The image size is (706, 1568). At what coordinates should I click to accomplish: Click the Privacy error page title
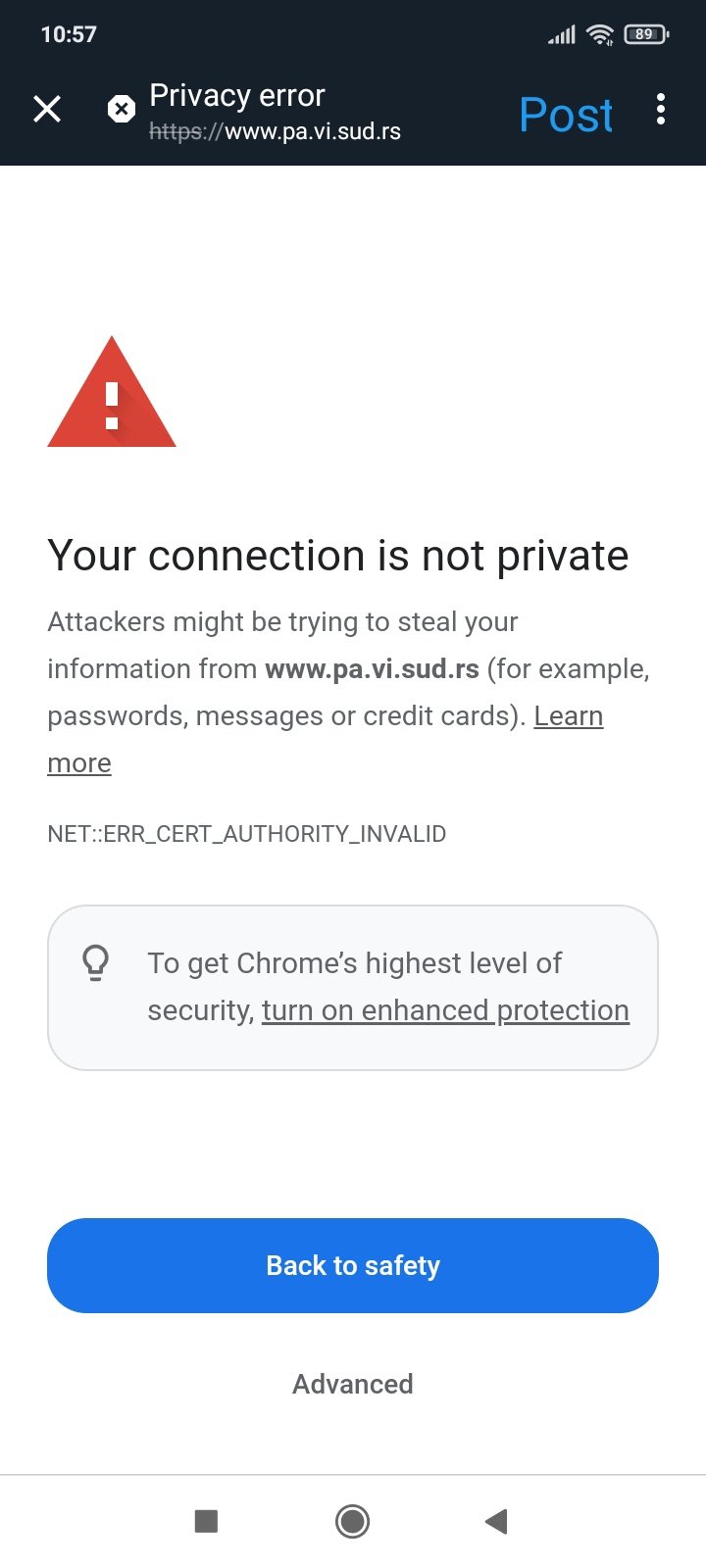tap(237, 95)
